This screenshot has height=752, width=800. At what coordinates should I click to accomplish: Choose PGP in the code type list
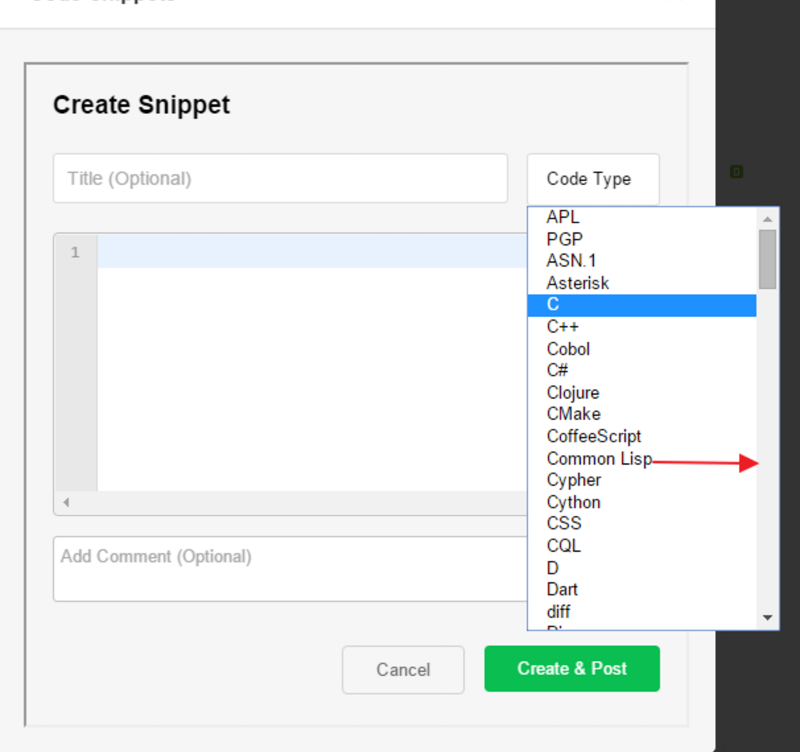click(564, 239)
